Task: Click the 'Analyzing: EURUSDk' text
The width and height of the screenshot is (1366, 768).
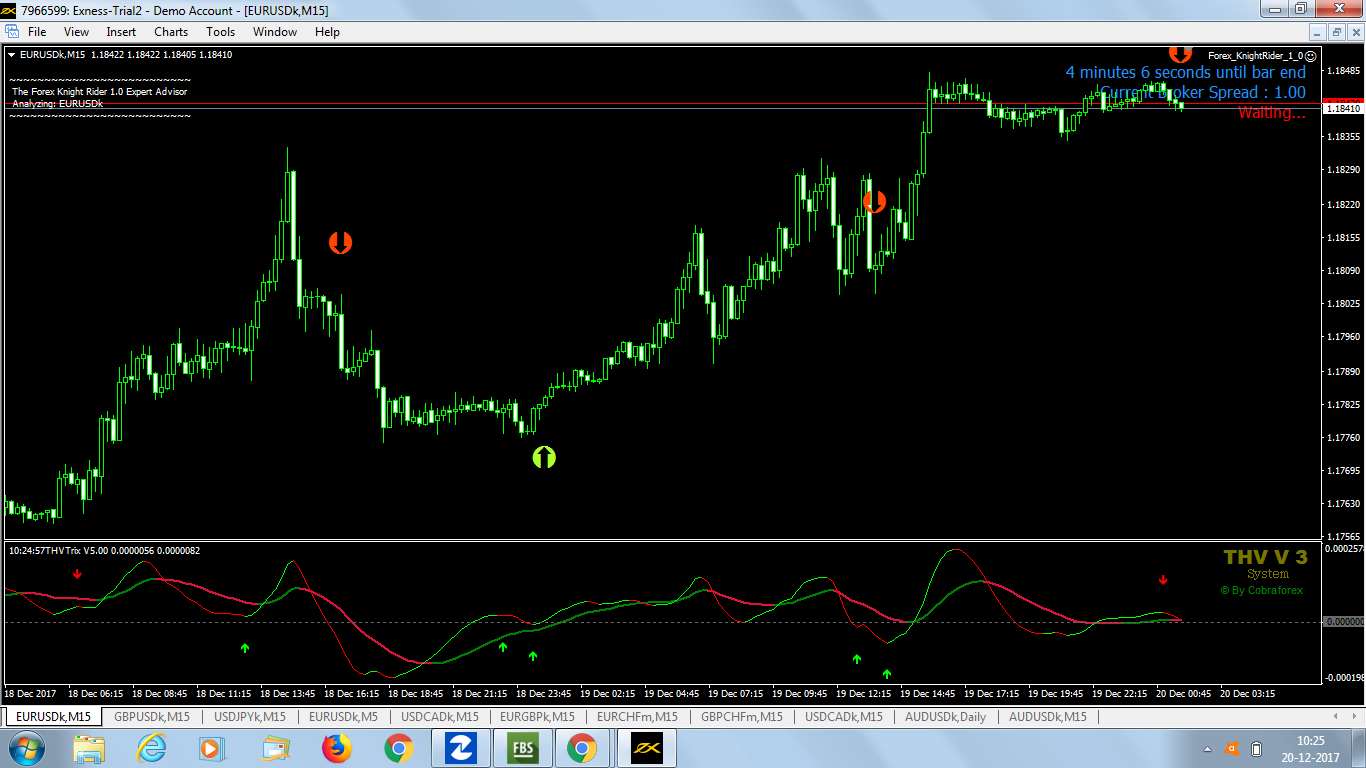Action: click(57, 104)
